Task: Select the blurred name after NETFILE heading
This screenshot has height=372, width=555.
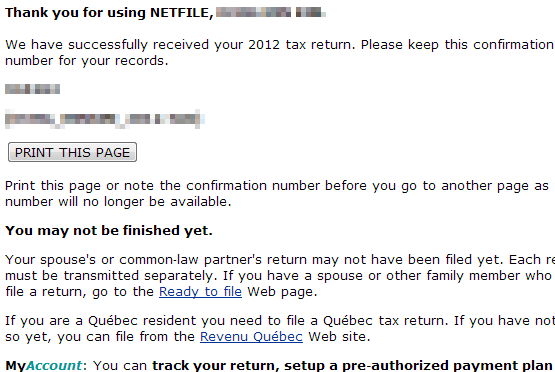Action: (271, 12)
